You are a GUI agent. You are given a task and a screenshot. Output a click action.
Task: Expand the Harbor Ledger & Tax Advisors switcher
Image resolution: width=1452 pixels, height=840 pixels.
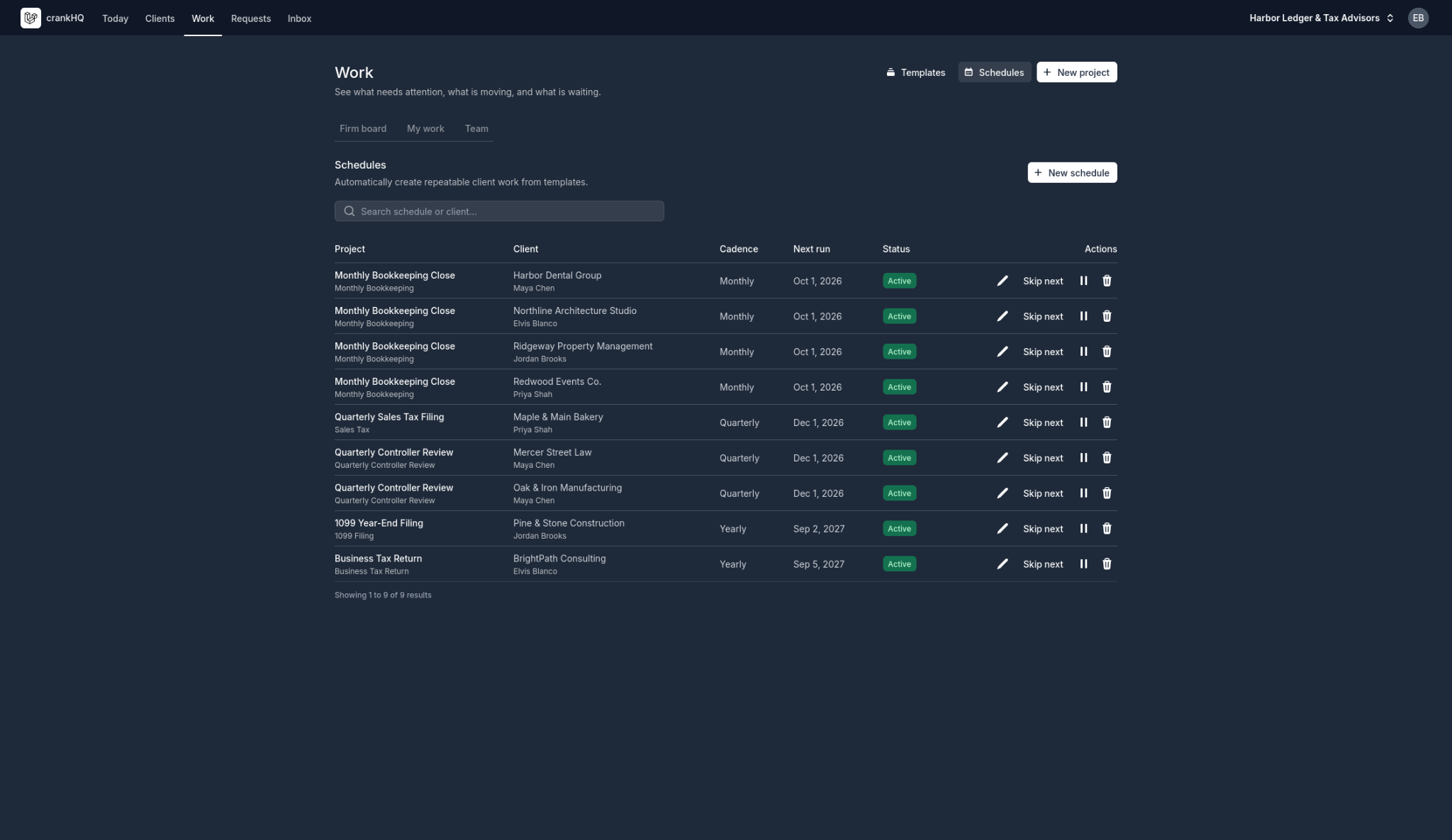coord(1322,18)
